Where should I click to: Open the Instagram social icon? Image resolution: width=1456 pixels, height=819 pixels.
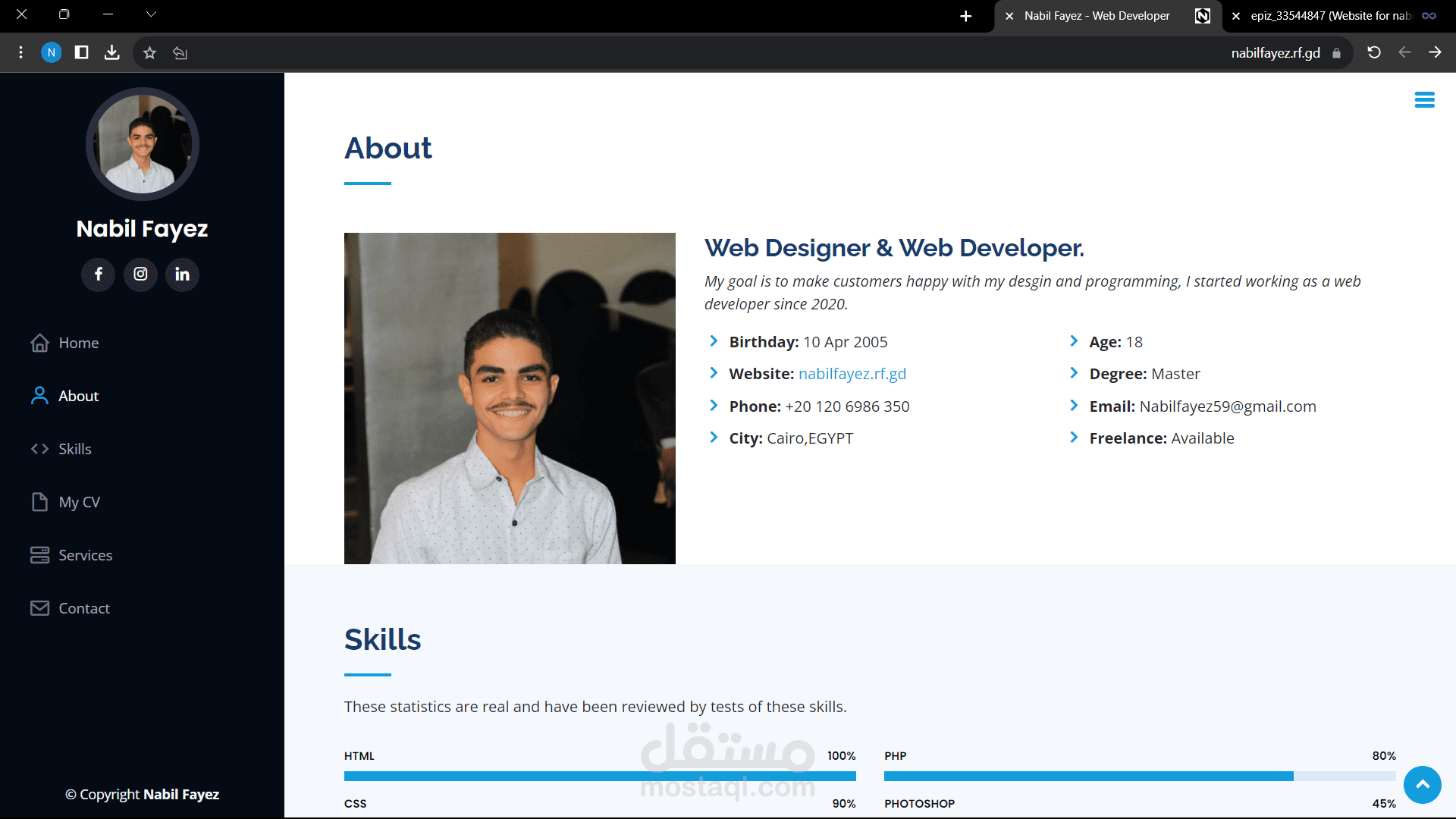click(x=140, y=275)
